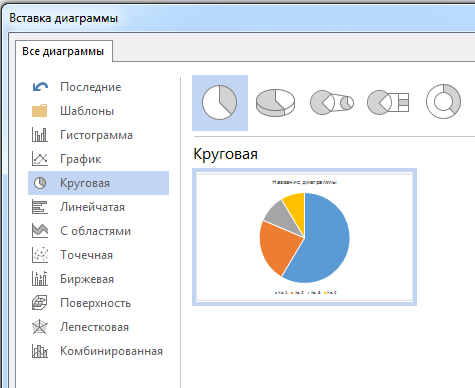Click the surface chart icon beside Поверхность
This screenshot has width=475, height=388.
pos(40,303)
